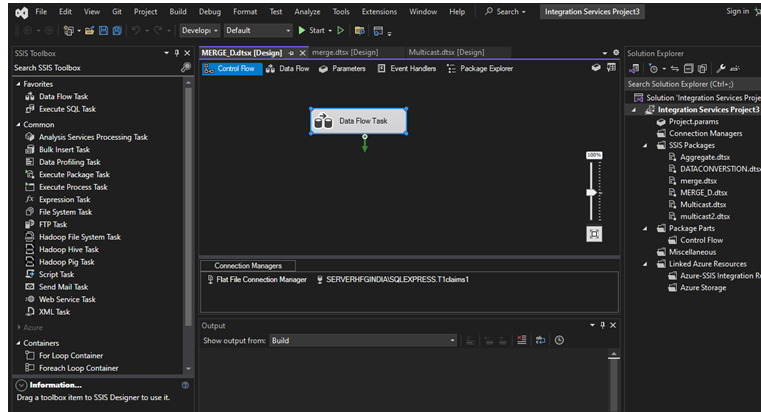Expand the Azure section in the toolbox
Image resolution: width=761 pixels, height=412 pixels.
[18, 327]
